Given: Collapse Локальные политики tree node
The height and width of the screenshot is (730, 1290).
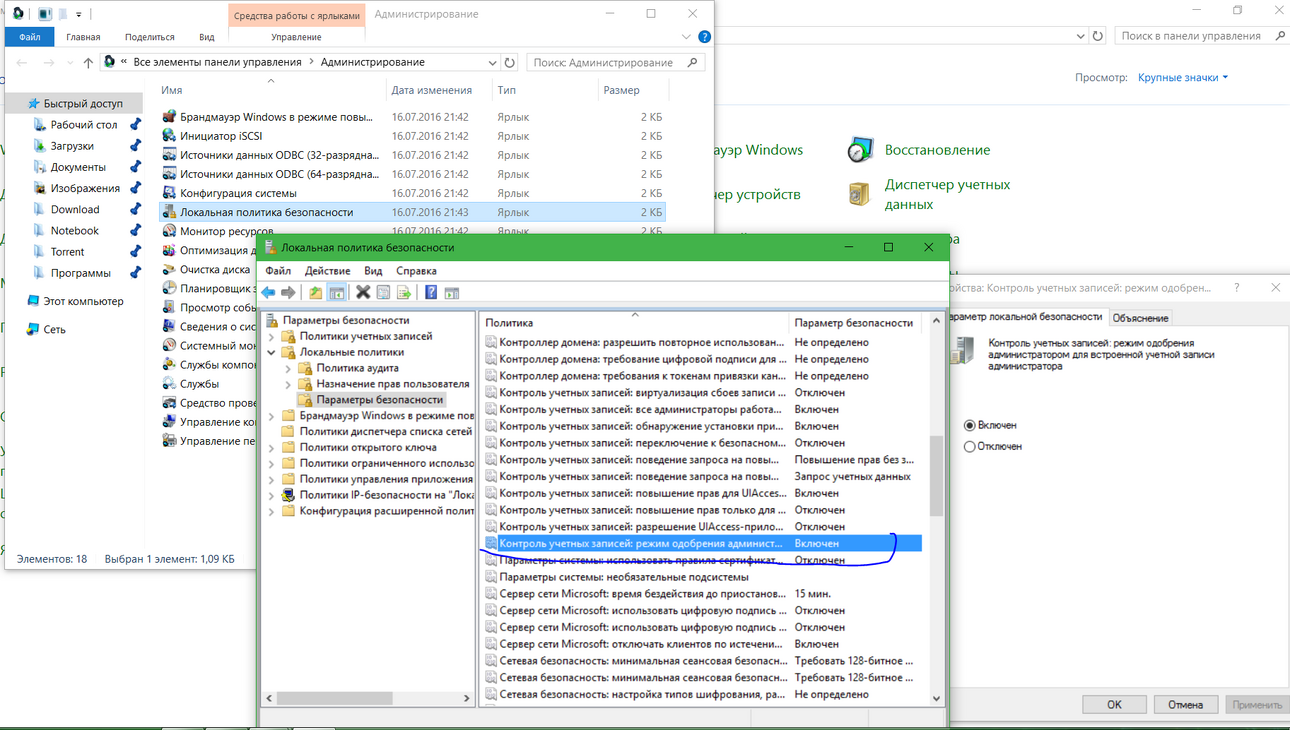Looking at the screenshot, I should [272, 352].
